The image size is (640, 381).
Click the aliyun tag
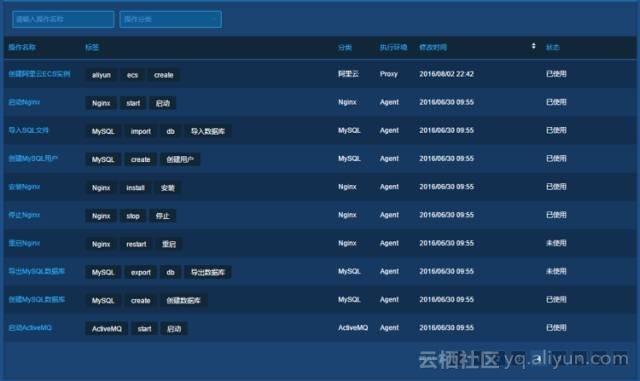(101, 75)
